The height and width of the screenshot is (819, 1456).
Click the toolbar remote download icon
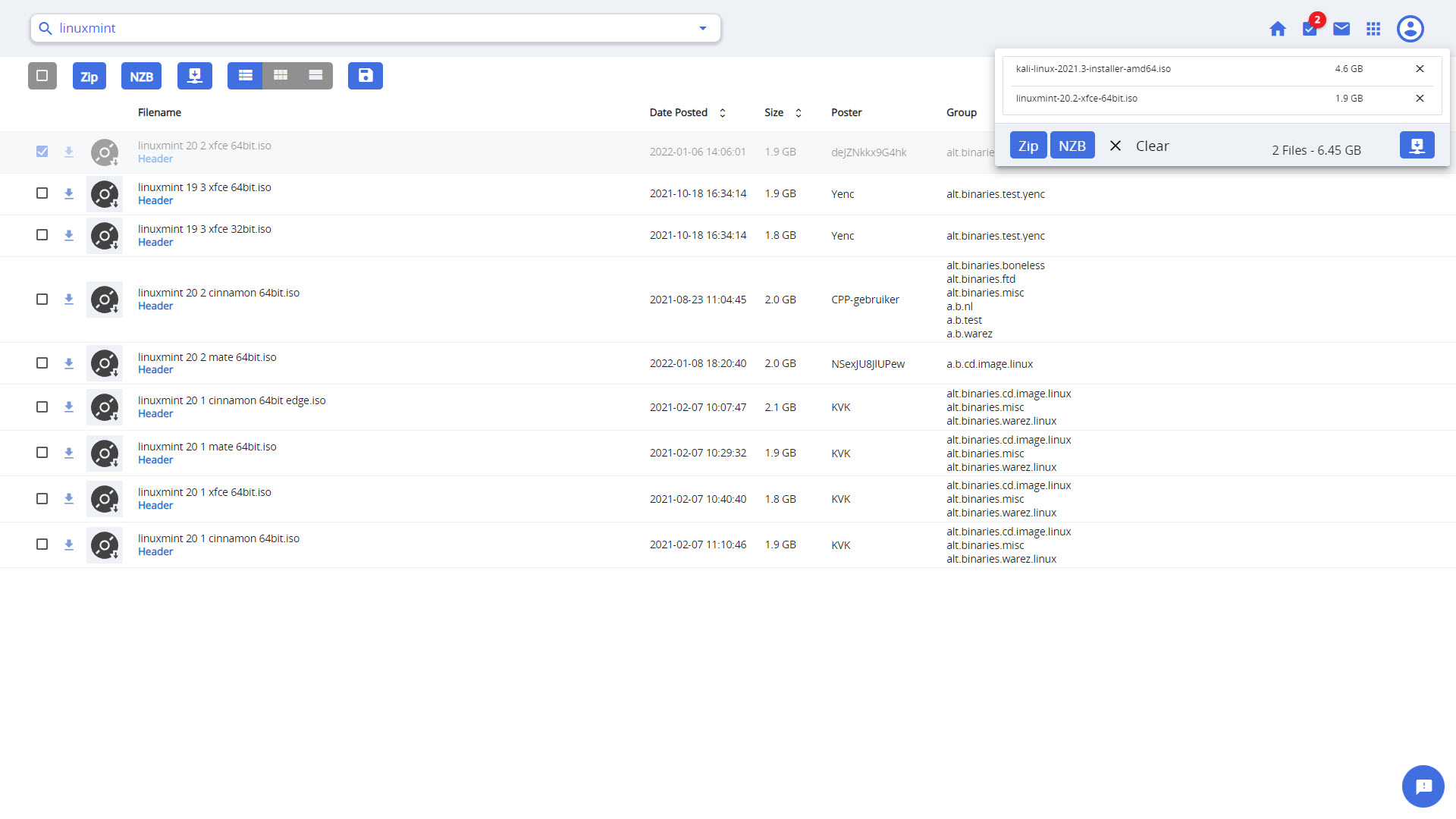pyautogui.click(x=195, y=76)
